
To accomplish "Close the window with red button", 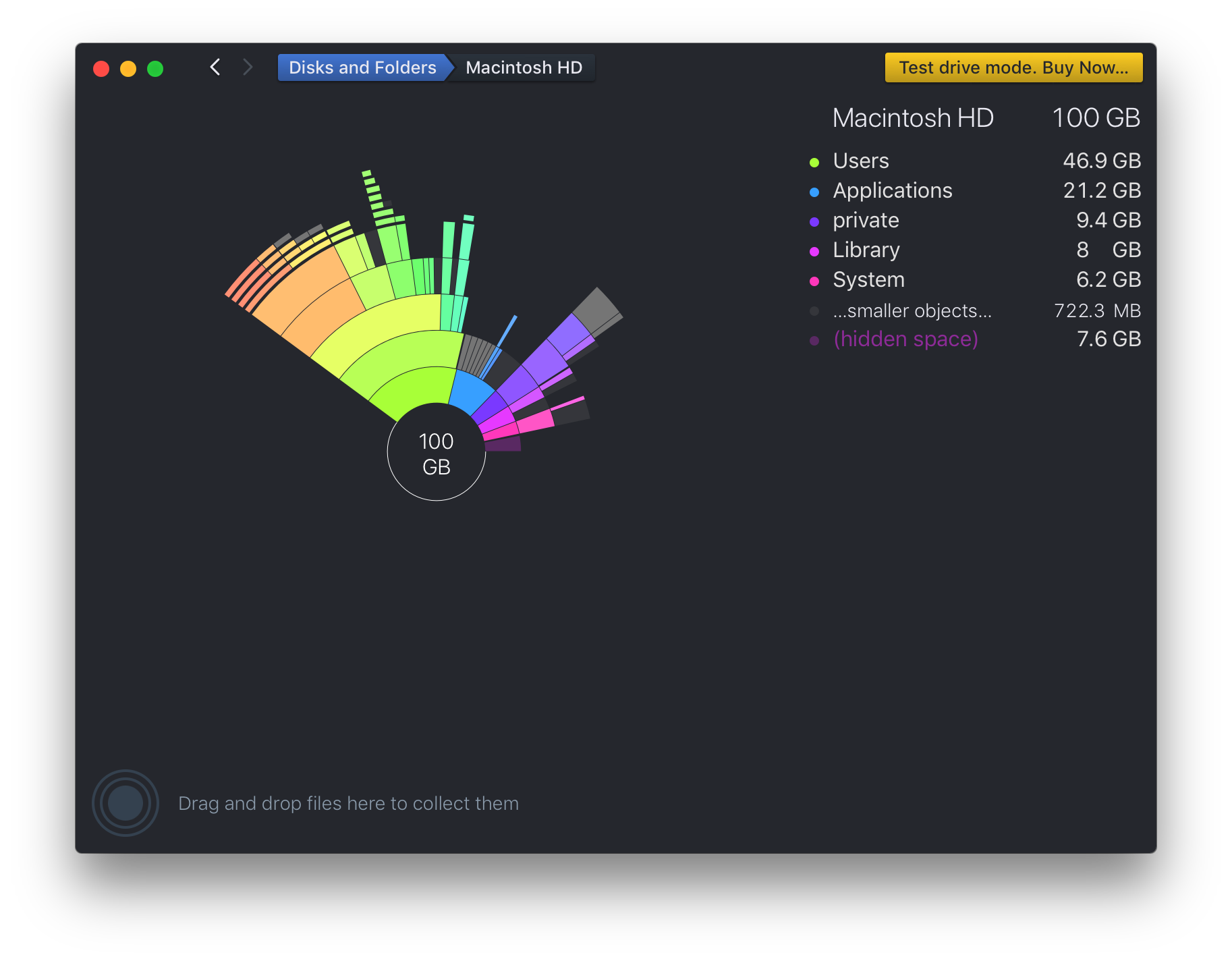I will (x=101, y=69).
